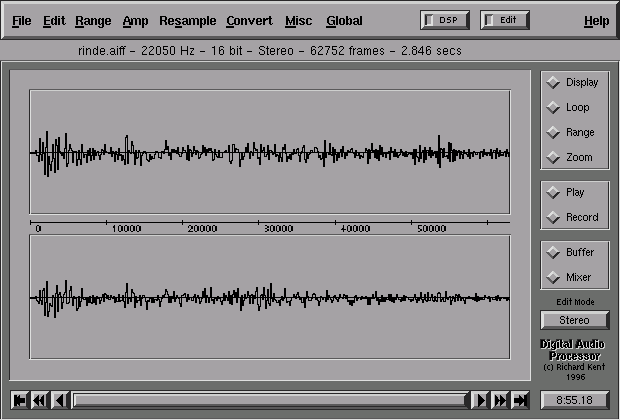
Task: Open the Stereo edit mode selector
Action: (x=573, y=321)
